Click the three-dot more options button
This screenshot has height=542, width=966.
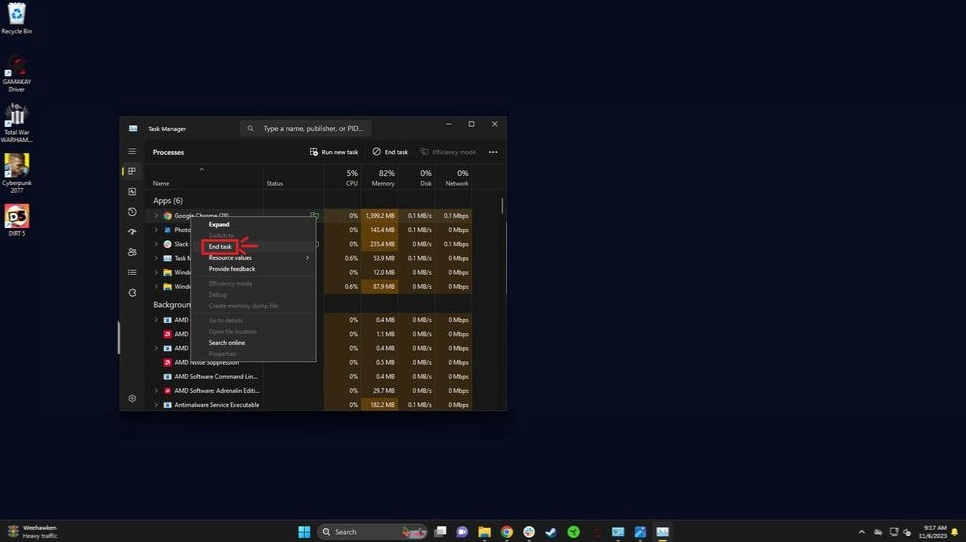(493, 152)
